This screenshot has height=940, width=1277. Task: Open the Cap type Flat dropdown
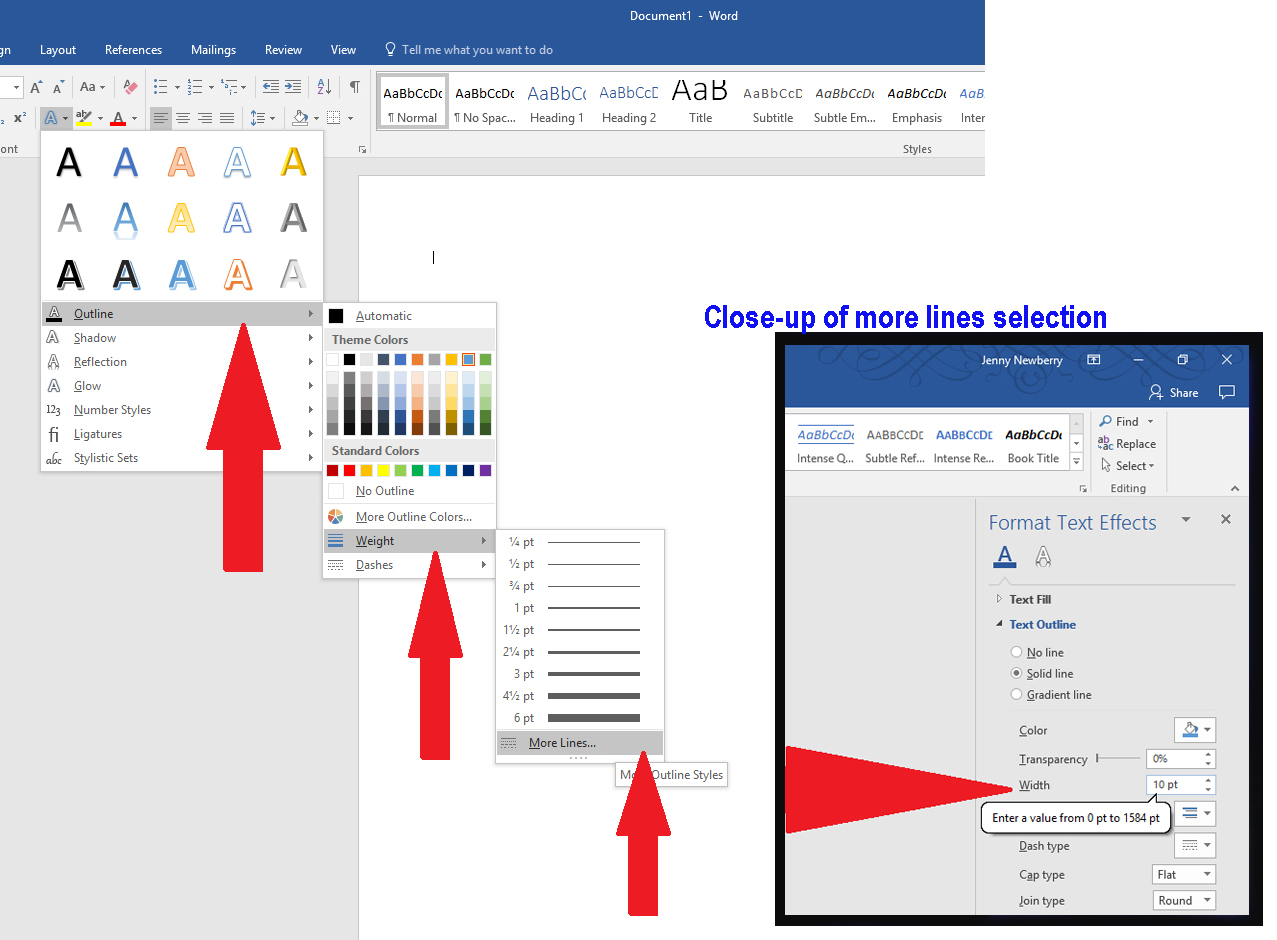(1184, 874)
